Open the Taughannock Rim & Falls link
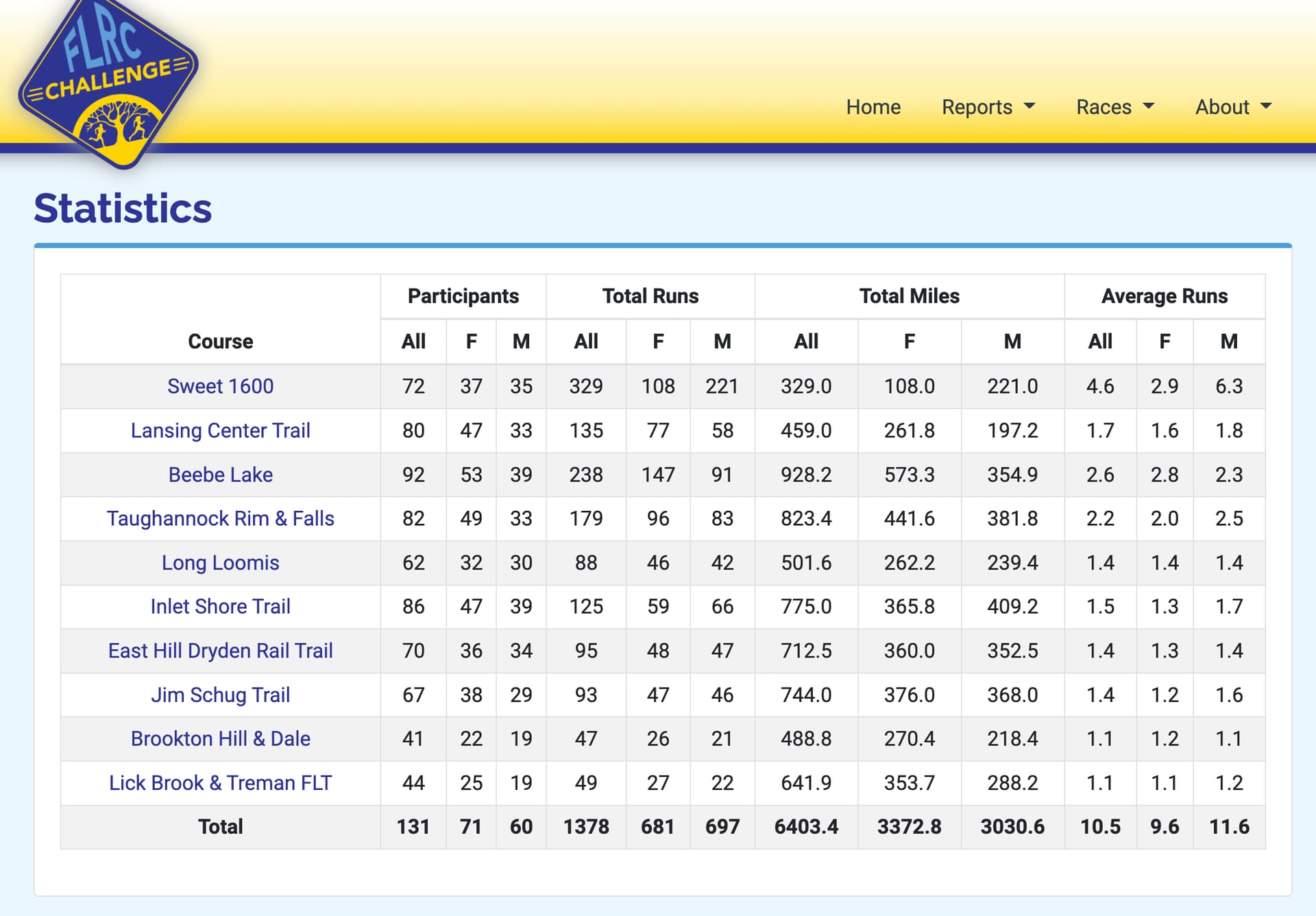 click(220, 518)
